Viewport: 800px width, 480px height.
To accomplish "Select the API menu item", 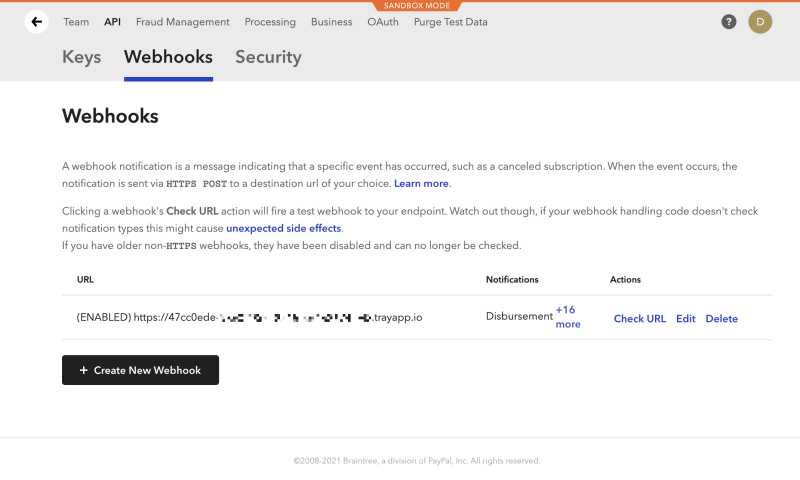I will pos(113,22).
